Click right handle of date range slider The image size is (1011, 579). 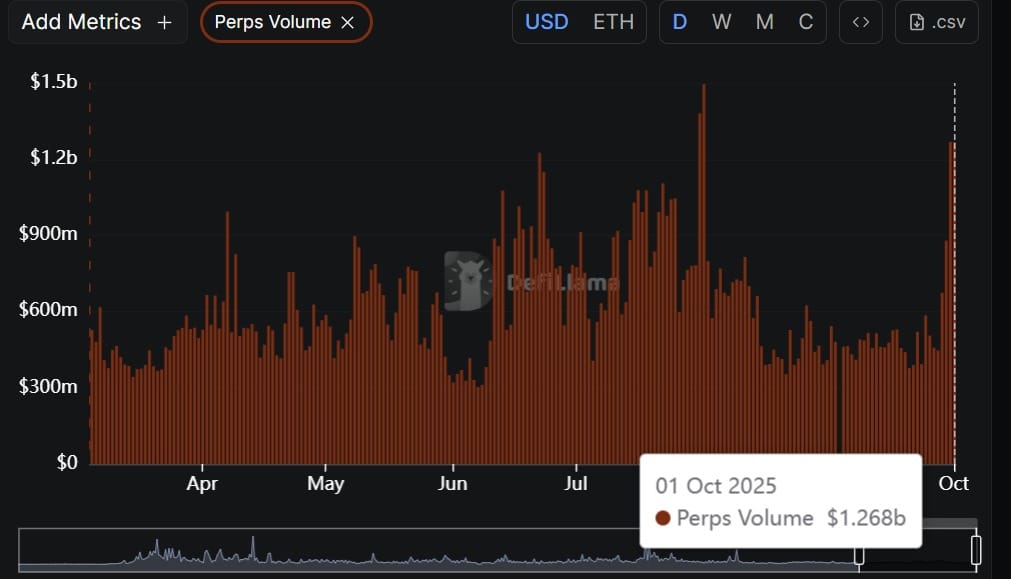click(976, 550)
